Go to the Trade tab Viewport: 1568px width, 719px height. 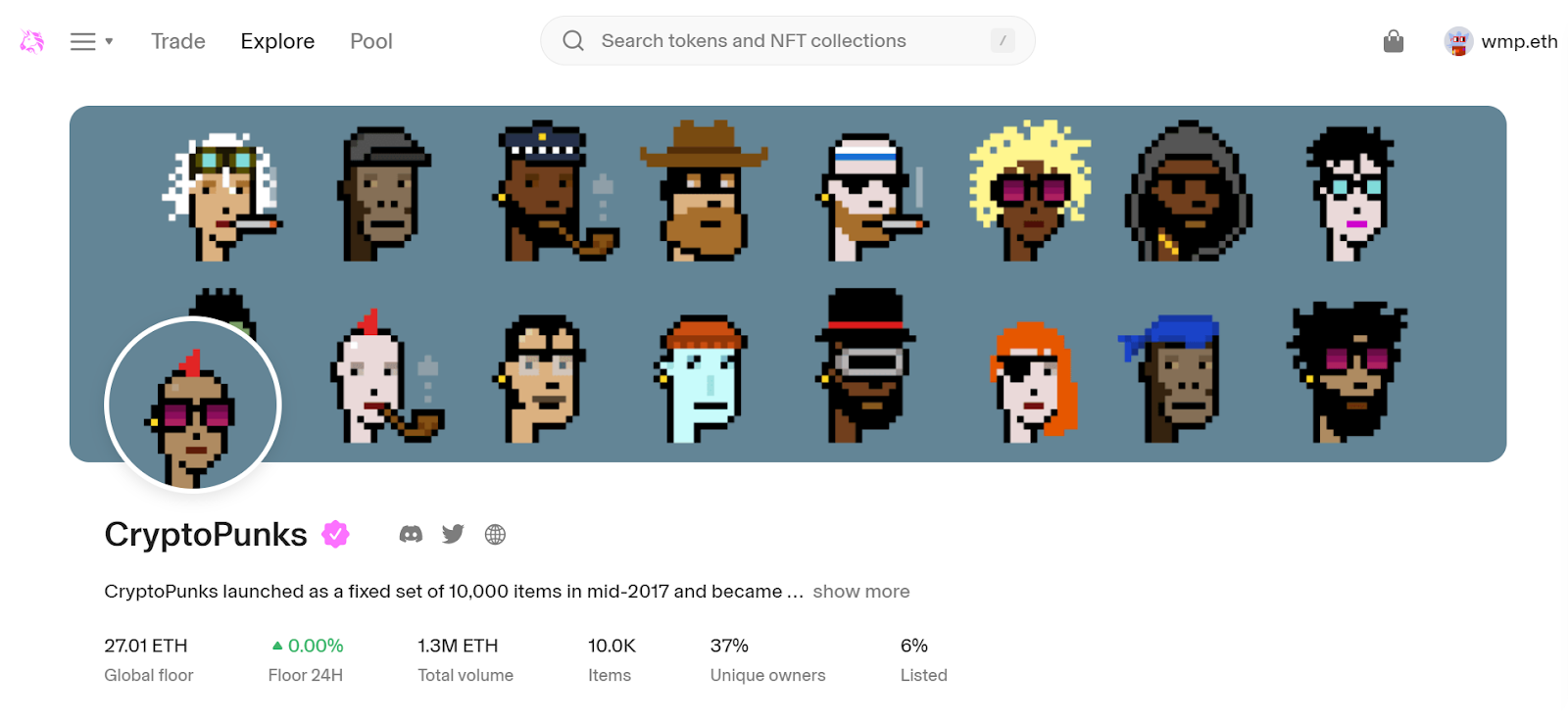click(178, 41)
